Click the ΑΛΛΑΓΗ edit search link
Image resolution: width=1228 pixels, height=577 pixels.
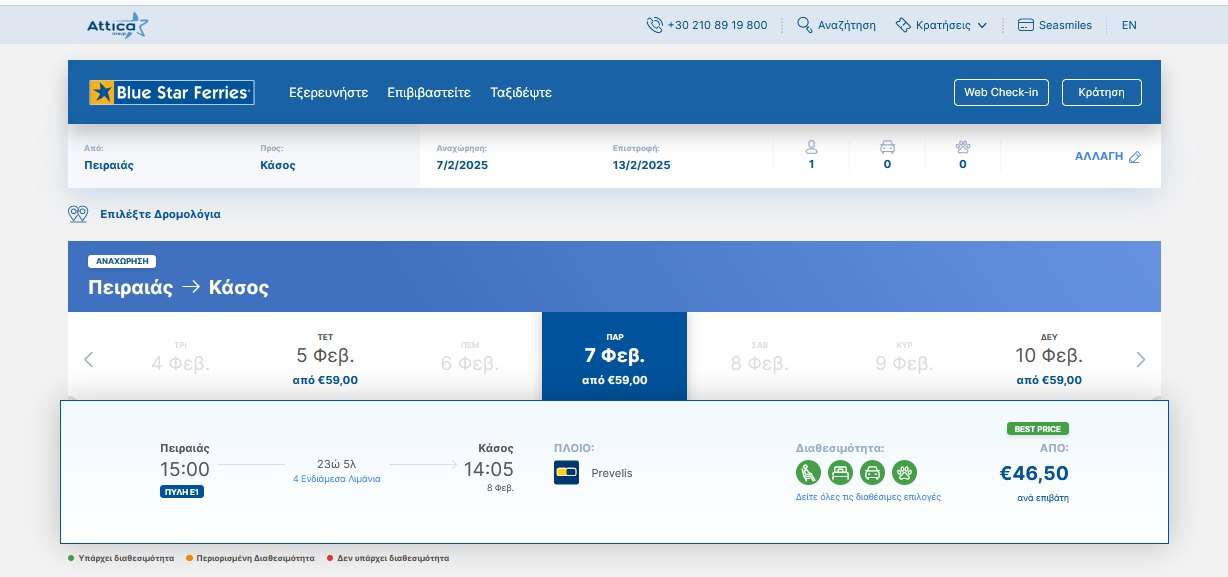click(1107, 157)
